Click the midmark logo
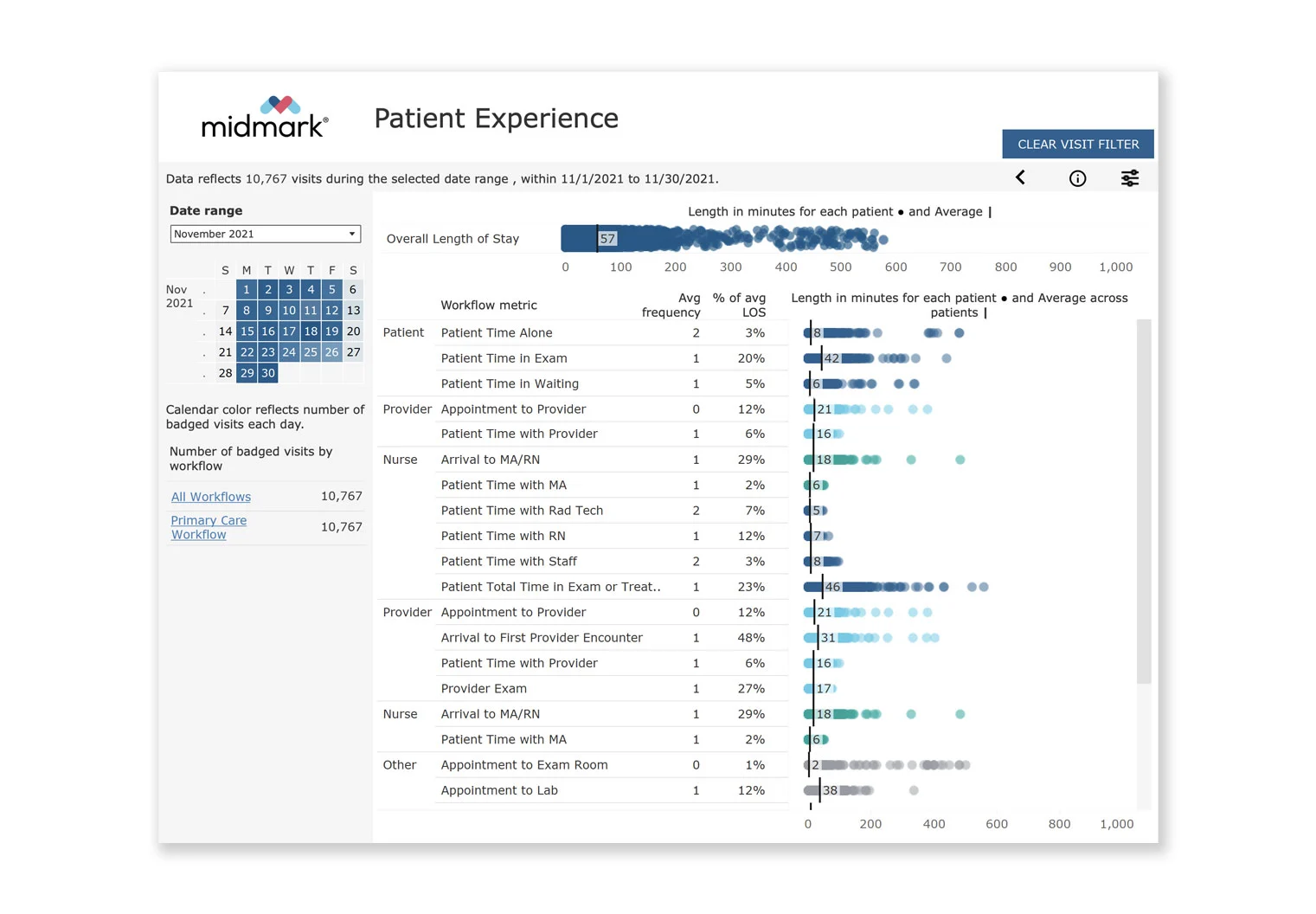 264,117
